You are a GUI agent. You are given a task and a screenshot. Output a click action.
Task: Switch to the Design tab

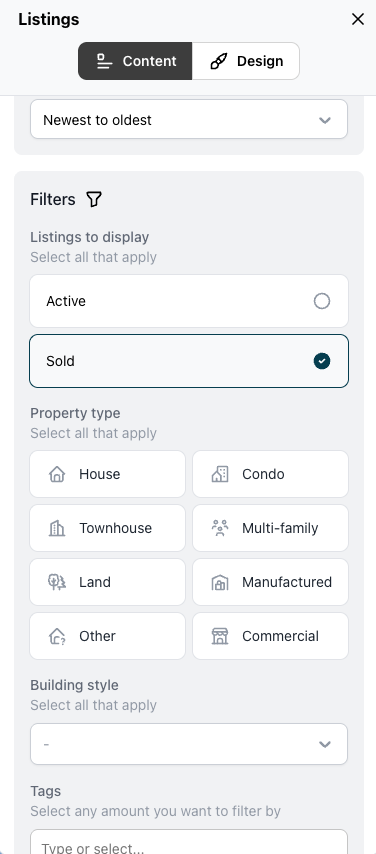[x=246, y=61]
